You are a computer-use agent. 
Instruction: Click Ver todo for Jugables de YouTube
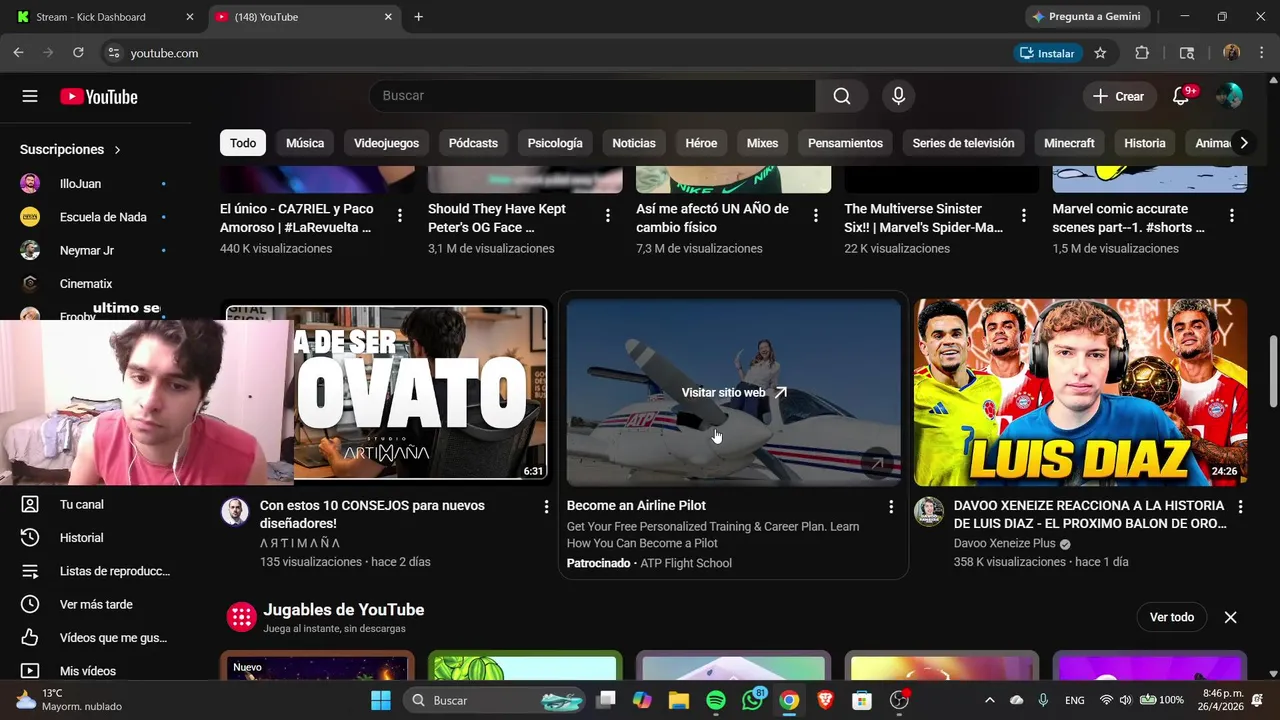pos(1172,617)
